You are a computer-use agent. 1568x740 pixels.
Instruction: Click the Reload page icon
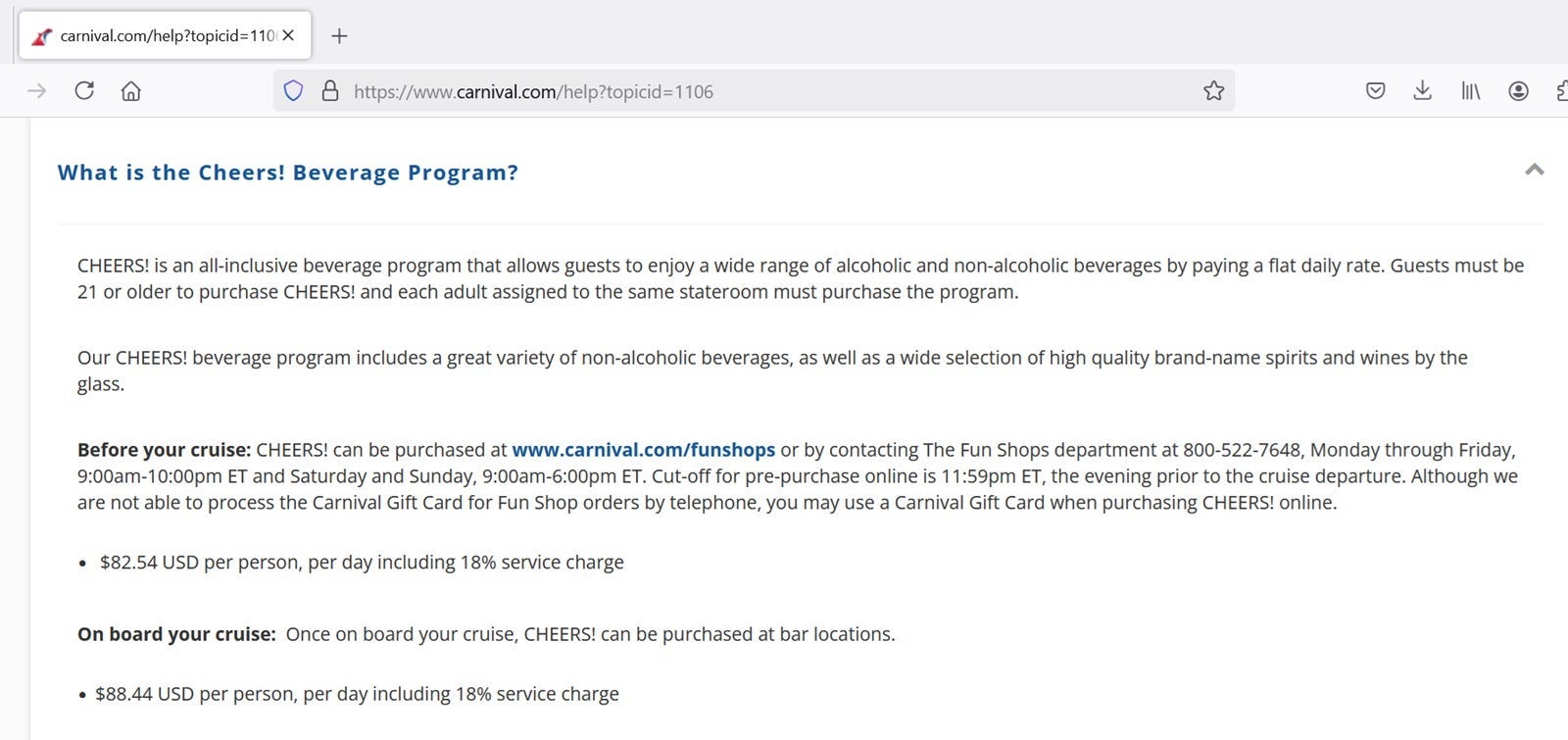pos(84,90)
